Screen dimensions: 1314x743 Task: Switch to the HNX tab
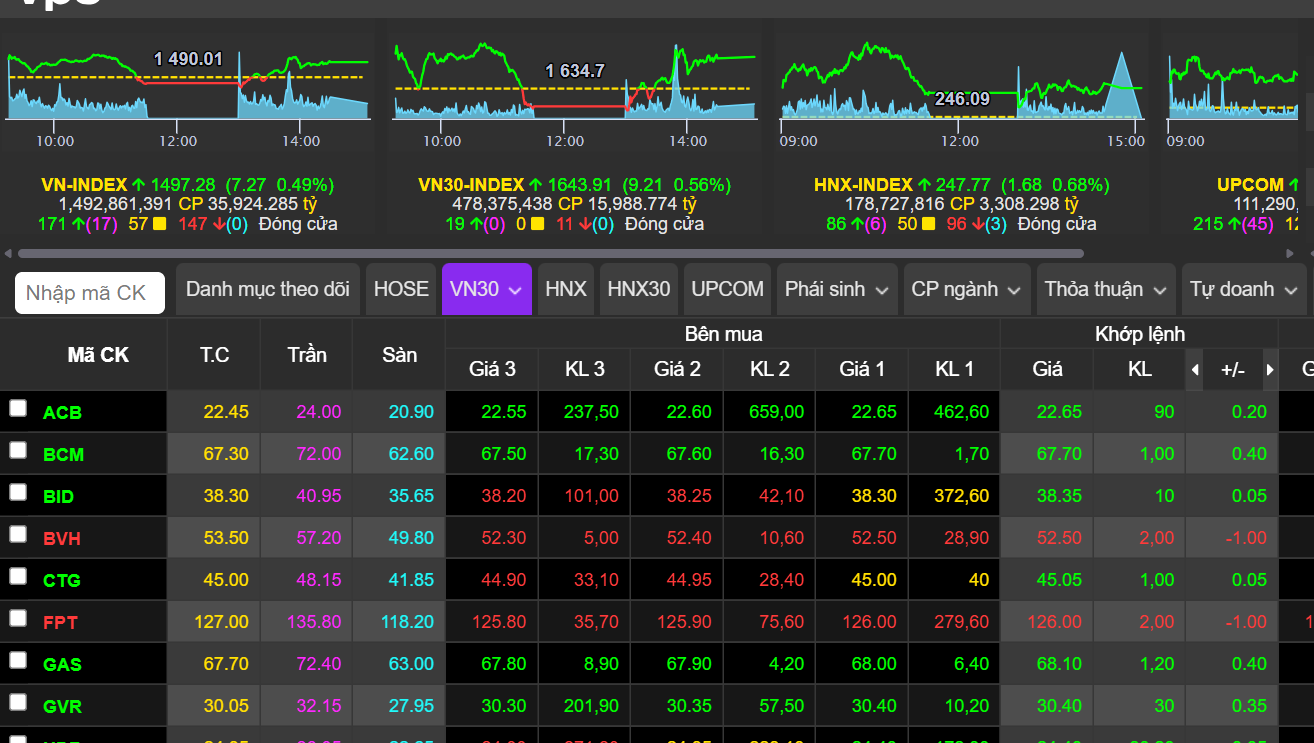566,289
